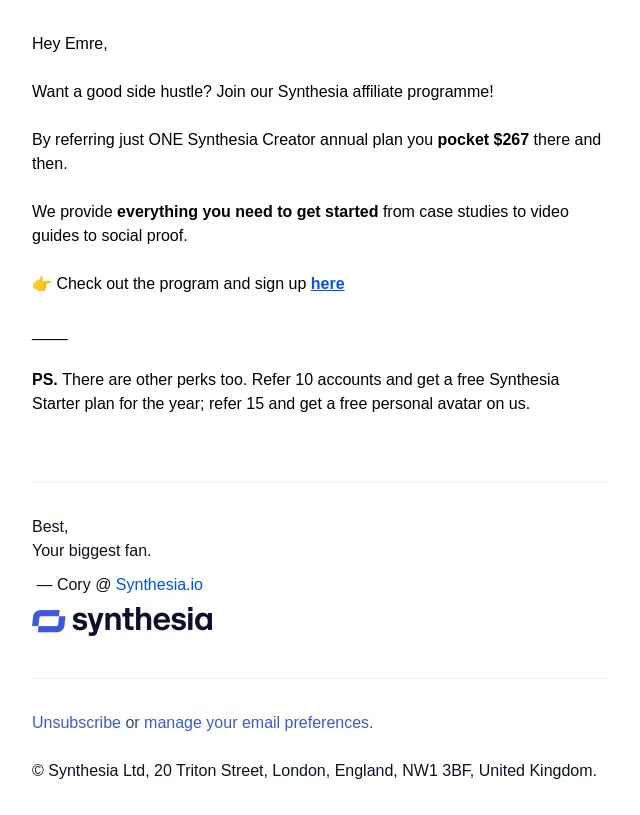Click the pointing hand emoji
This screenshot has width=640, height=815.
[x=42, y=284]
